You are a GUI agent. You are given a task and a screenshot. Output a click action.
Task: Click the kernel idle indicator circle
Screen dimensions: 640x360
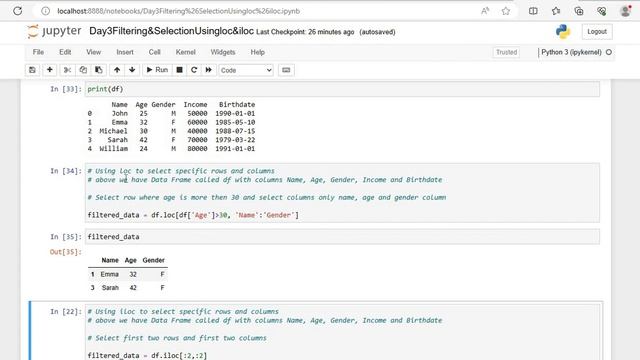pyautogui.click(x=609, y=52)
